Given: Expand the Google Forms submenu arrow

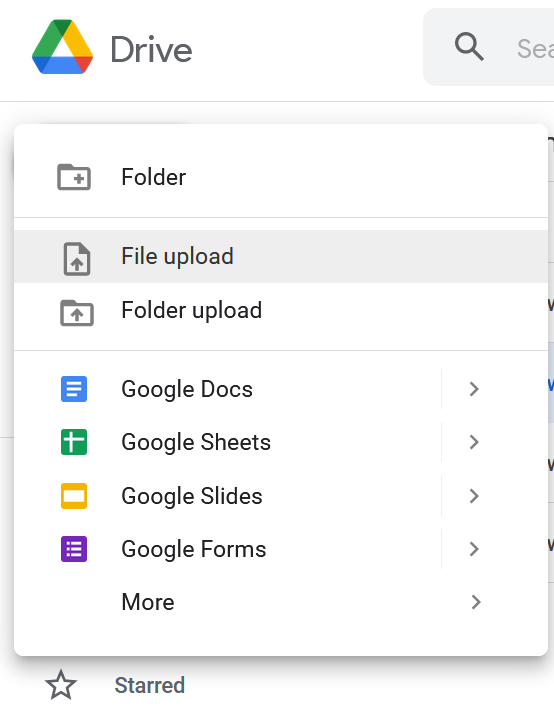Looking at the screenshot, I should (474, 549).
